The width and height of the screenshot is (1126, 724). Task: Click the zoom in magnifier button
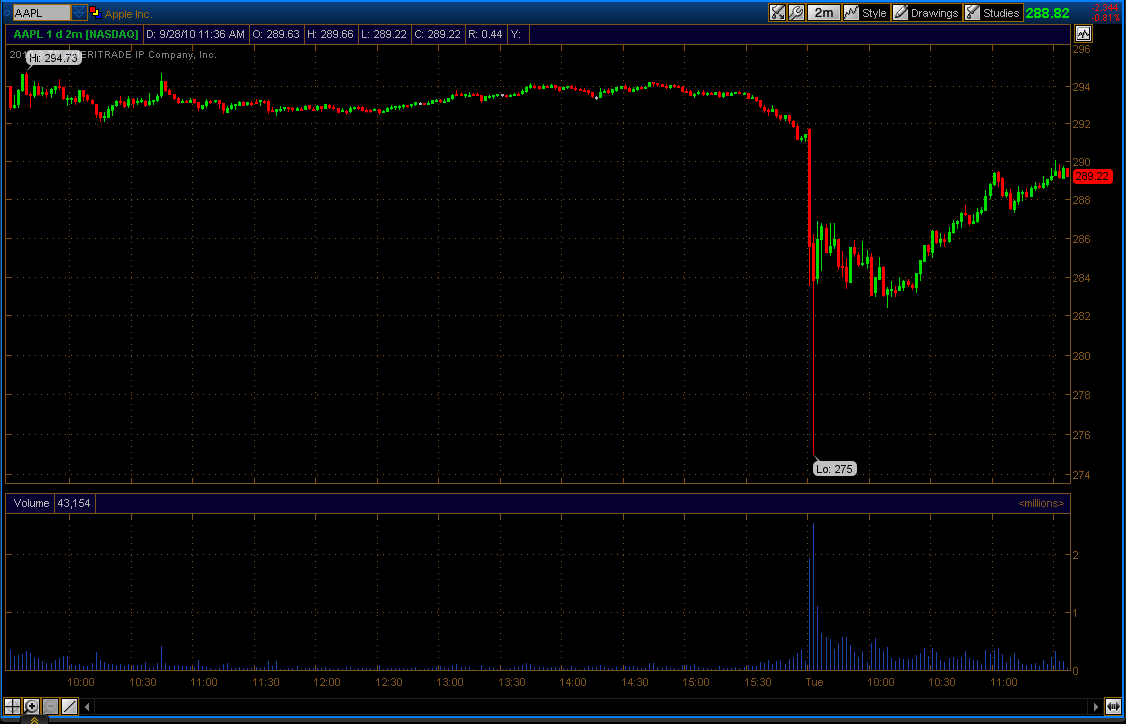pos(31,706)
